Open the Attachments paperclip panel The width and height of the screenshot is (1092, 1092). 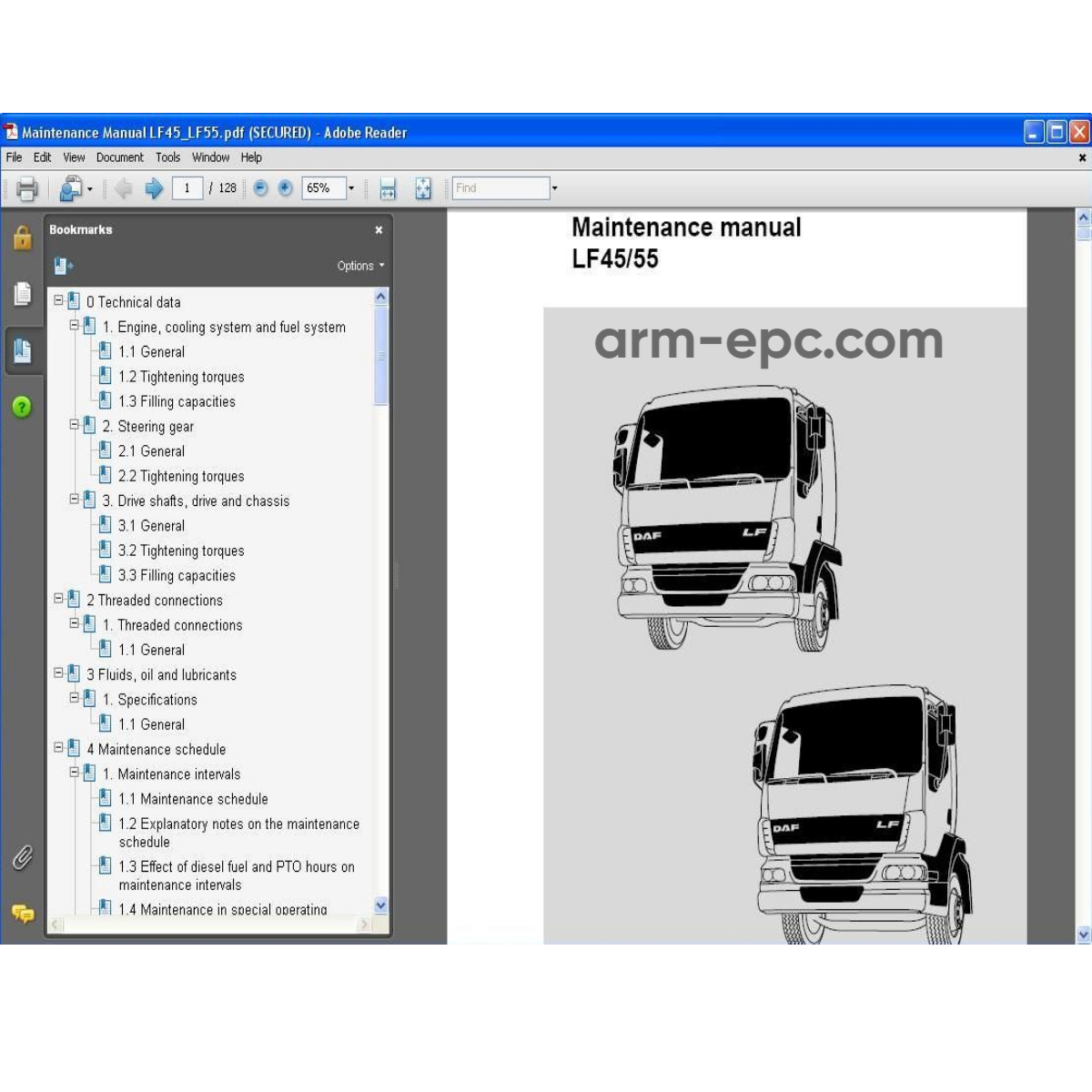(23, 857)
